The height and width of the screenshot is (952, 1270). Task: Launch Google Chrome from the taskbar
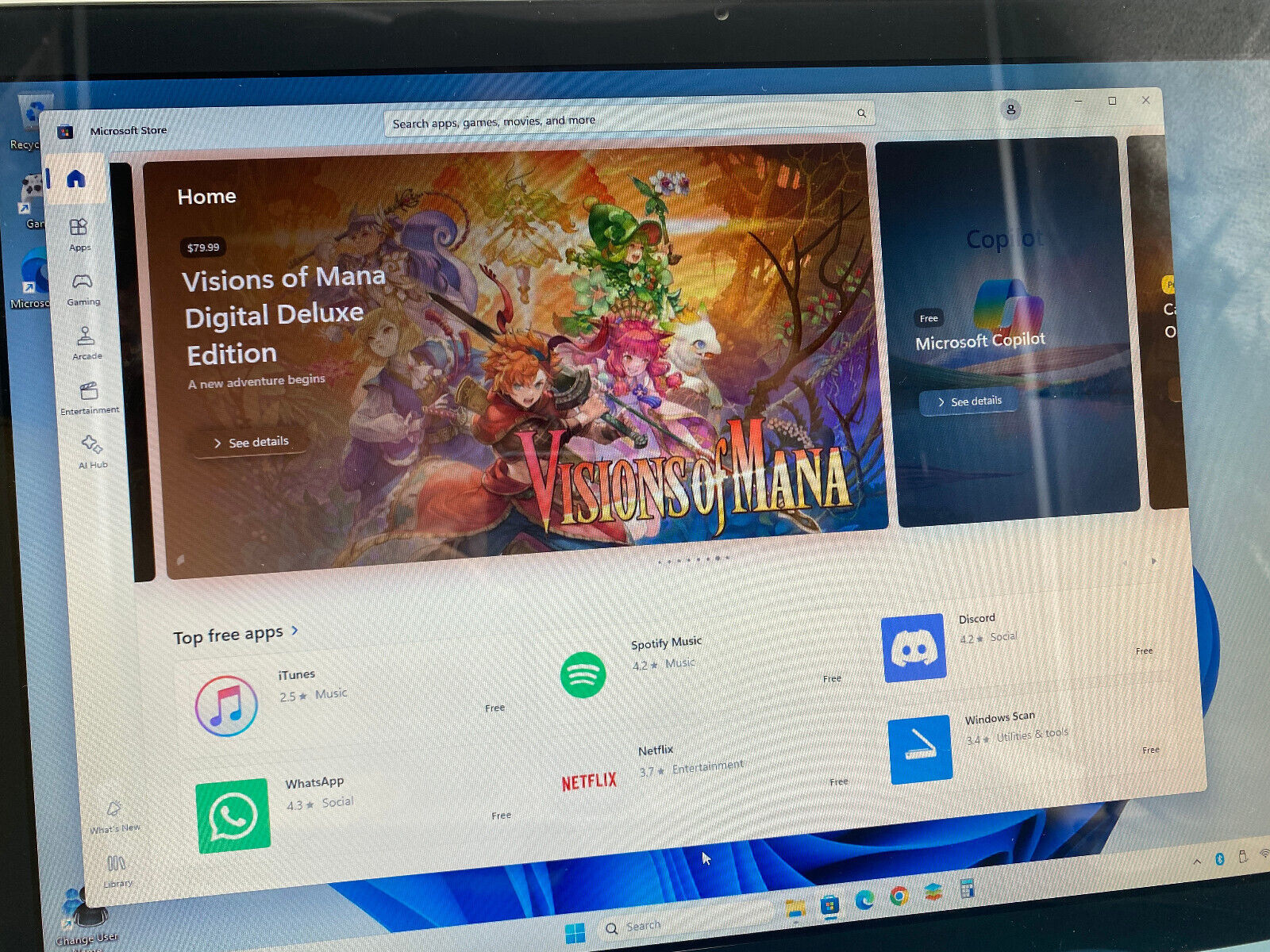click(x=899, y=896)
